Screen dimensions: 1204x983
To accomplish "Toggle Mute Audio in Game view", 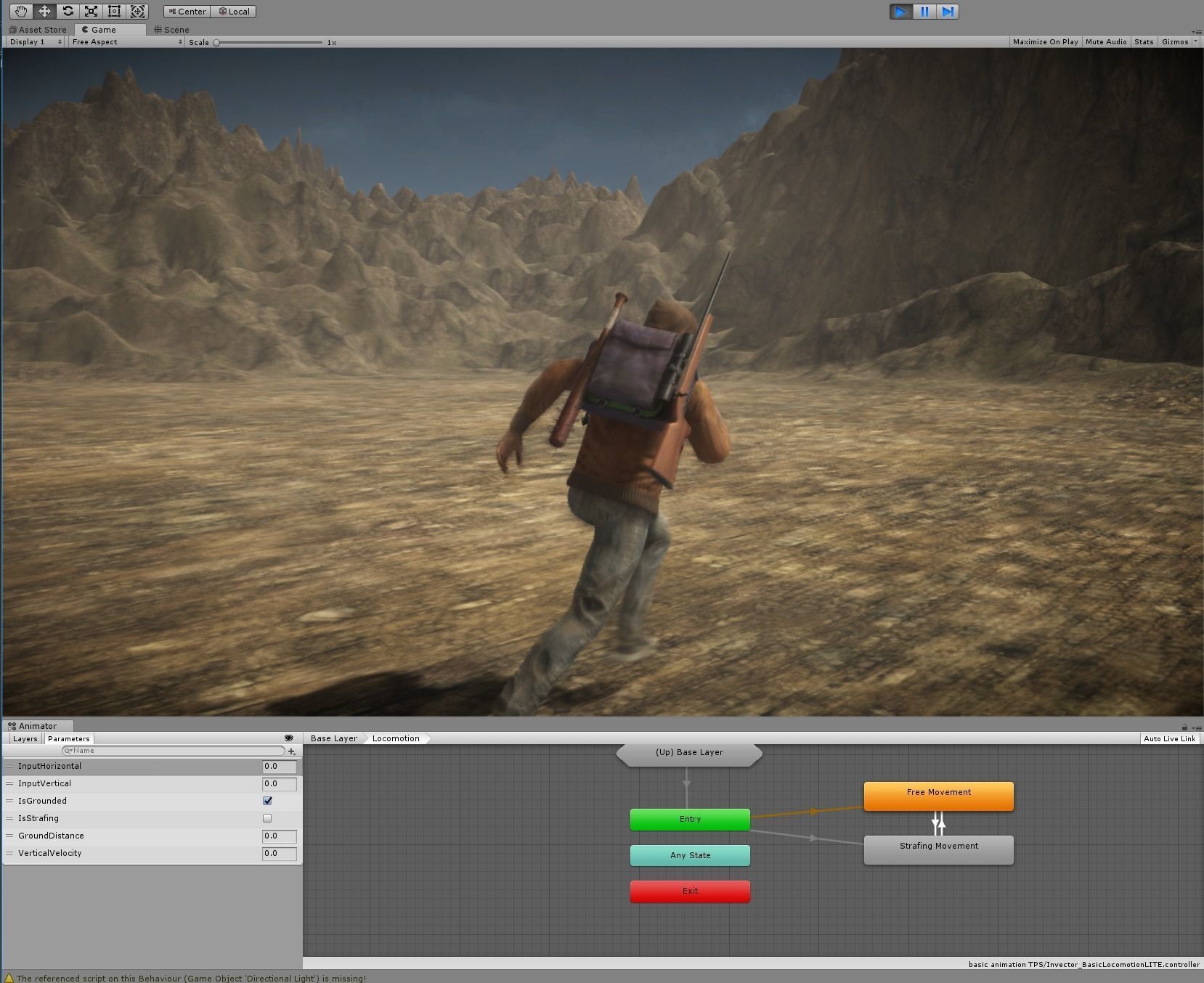I will [1106, 42].
